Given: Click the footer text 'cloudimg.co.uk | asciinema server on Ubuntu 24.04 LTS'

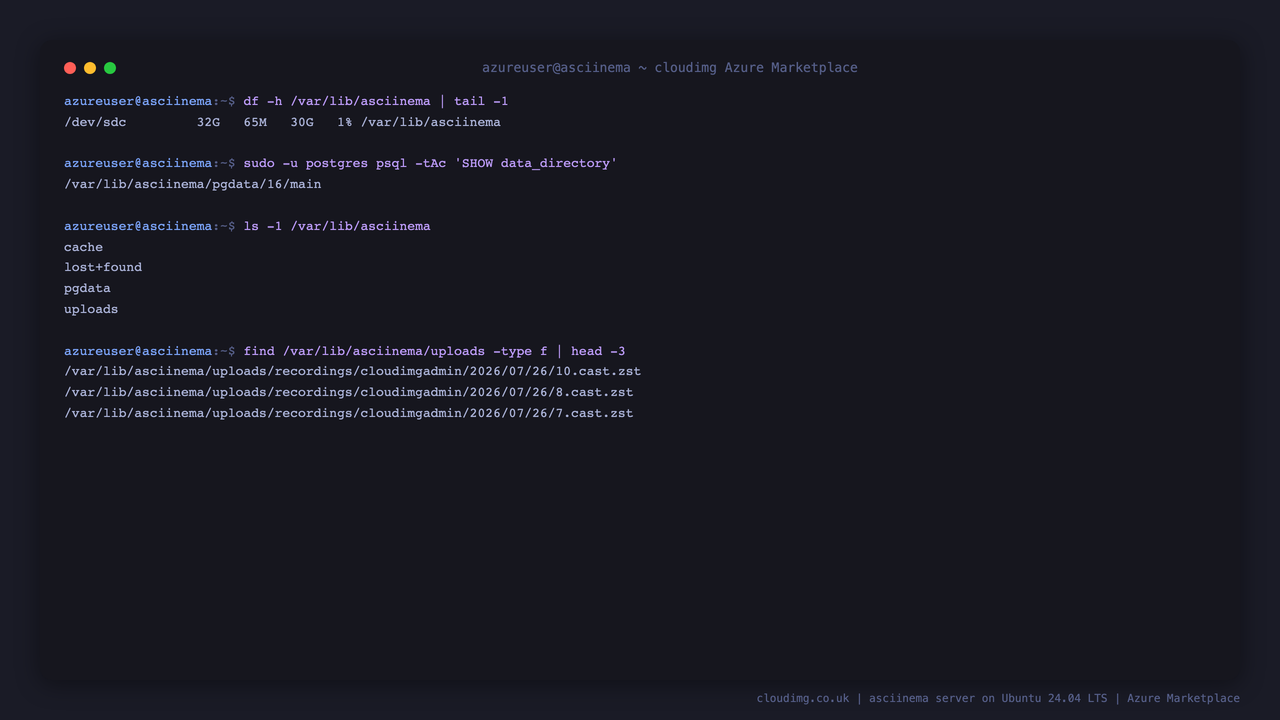Looking at the screenshot, I should coord(932,698).
